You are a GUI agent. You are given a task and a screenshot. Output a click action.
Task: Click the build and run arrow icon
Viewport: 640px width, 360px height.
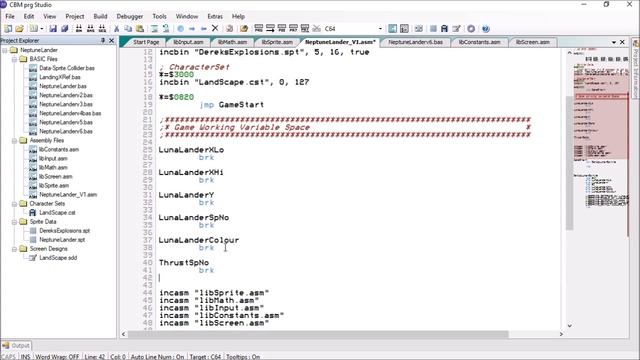270,29
